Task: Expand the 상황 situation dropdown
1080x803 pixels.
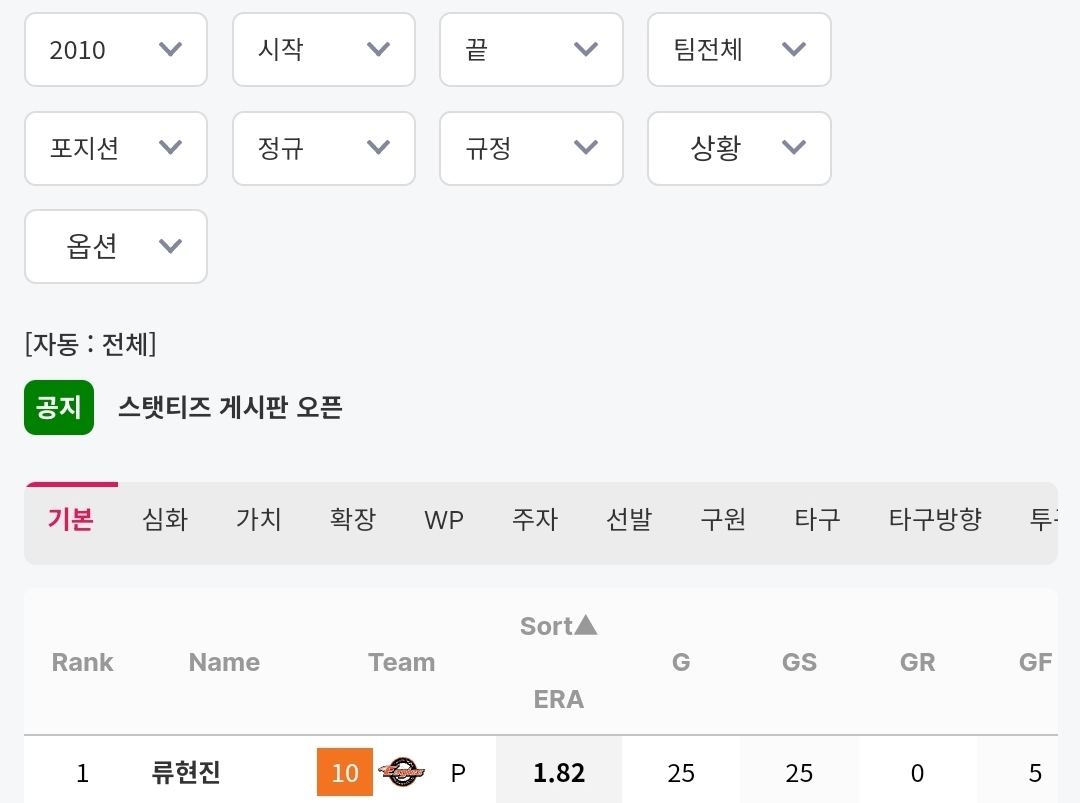Action: point(739,149)
